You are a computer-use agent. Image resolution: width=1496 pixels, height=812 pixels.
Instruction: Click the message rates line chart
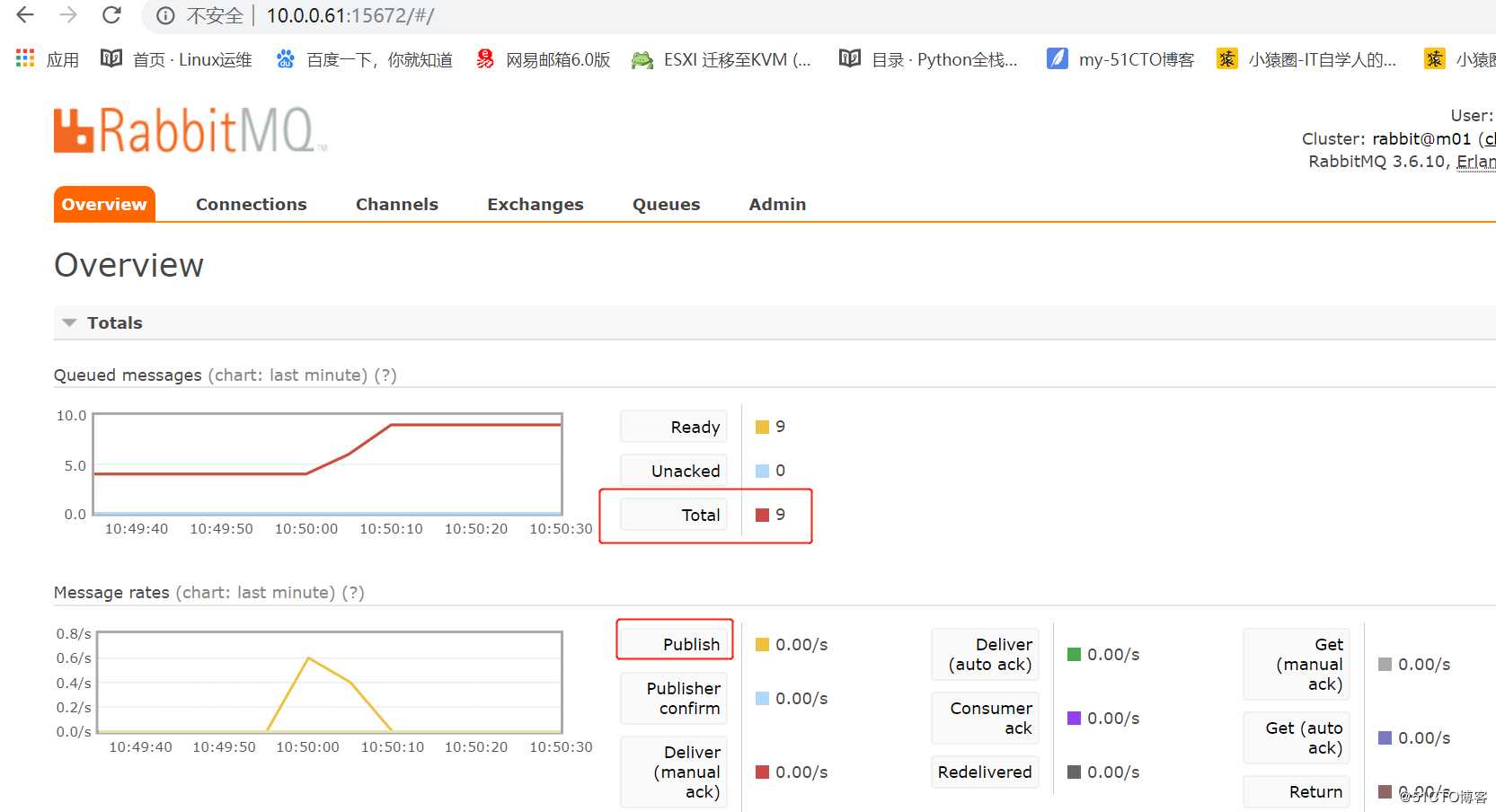pyautogui.click(x=330, y=683)
